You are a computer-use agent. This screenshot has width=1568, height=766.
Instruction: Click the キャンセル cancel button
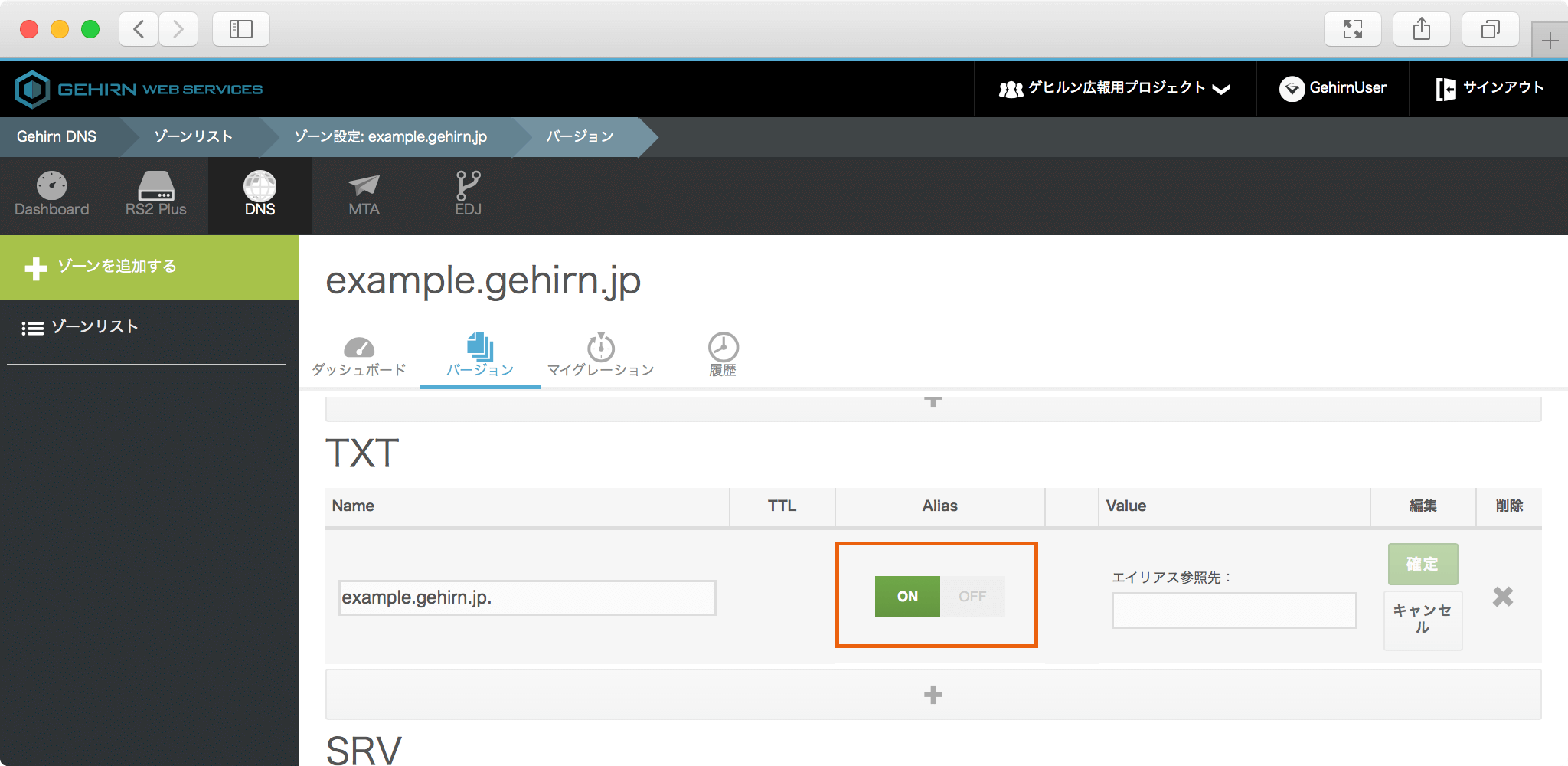(x=1423, y=620)
